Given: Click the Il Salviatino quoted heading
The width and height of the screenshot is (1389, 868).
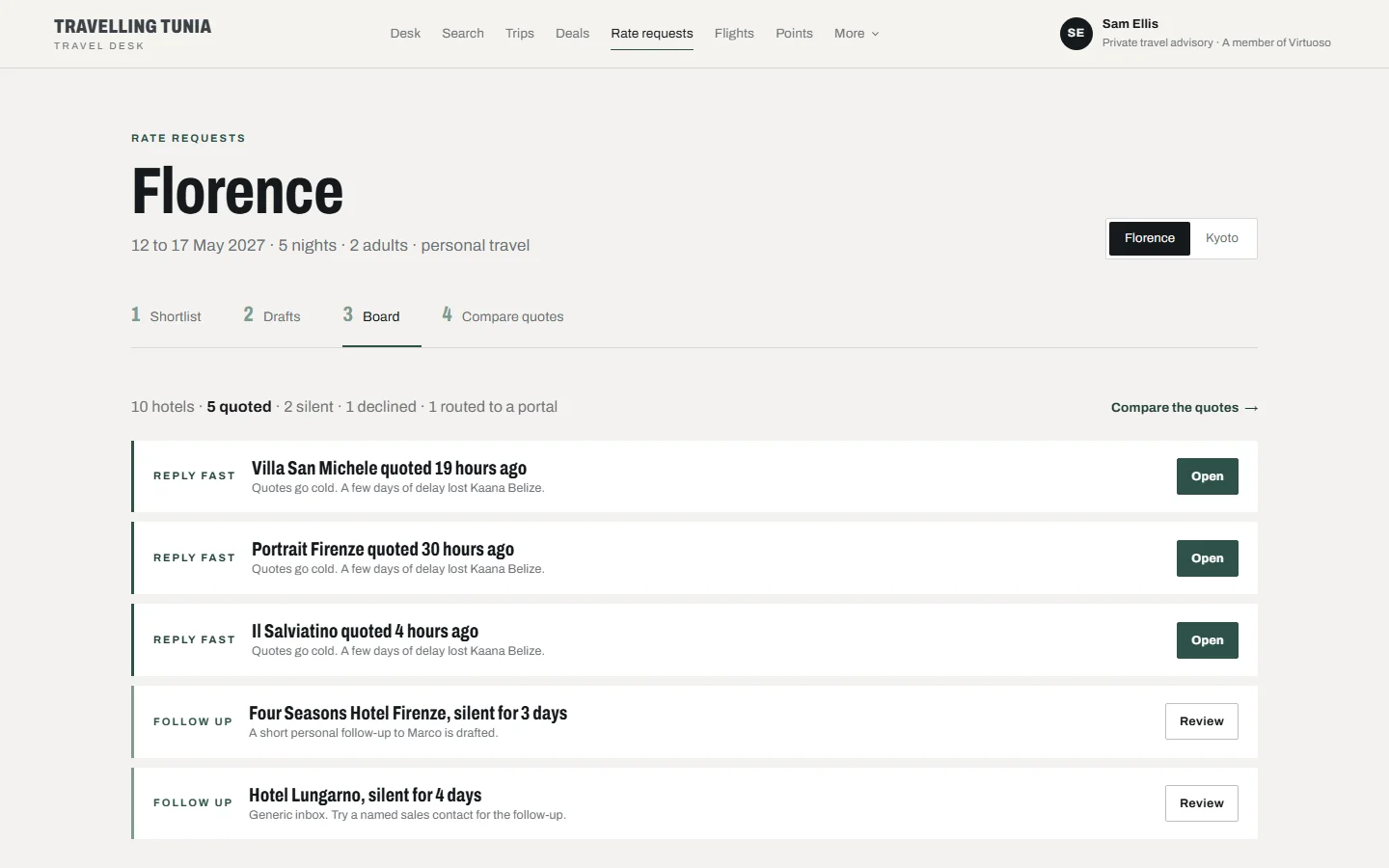Looking at the screenshot, I should tap(365, 632).
